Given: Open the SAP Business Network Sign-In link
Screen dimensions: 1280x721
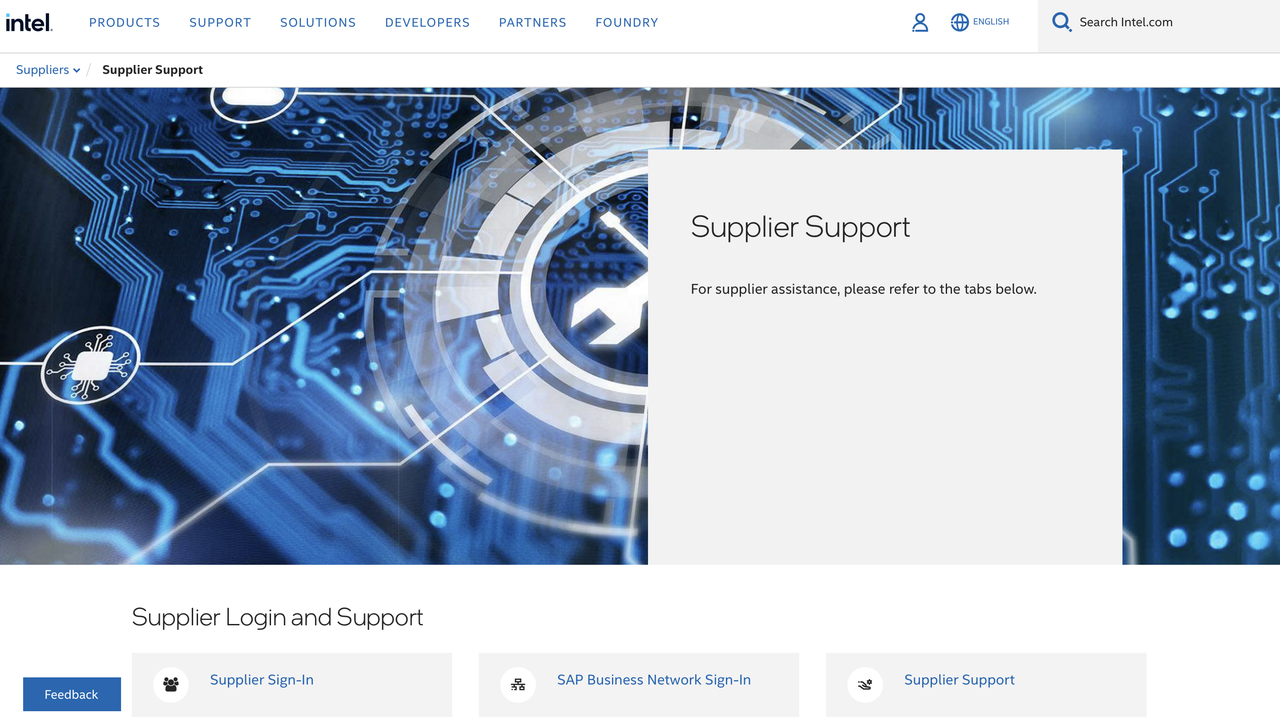Looking at the screenshot, I should click(x=654, y=680).
